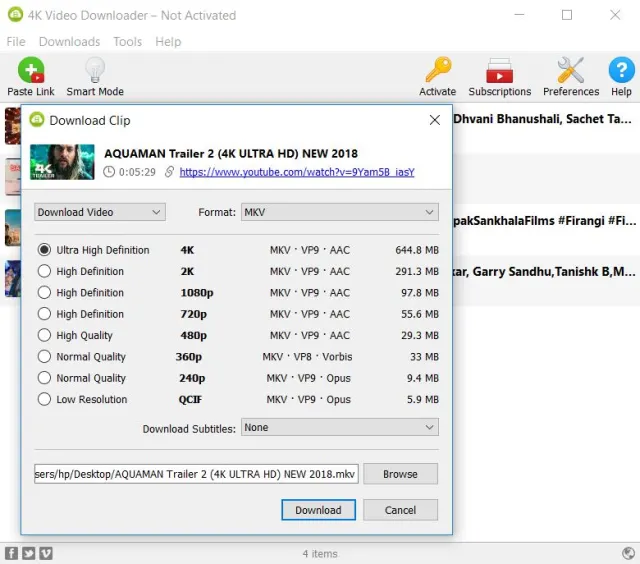Select 720p High Definition radio button
The height and width of the screenshot is (564, 640).
click(44, 314)
